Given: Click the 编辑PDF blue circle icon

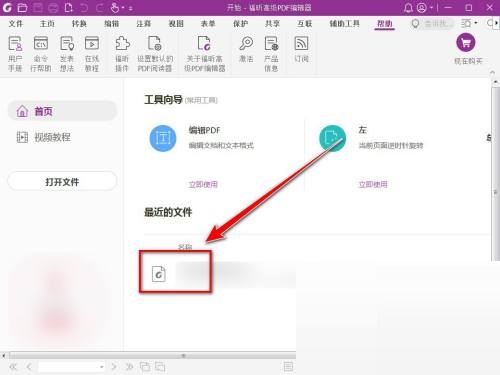Looking at the screenshot, I should [x=163, y=138].
